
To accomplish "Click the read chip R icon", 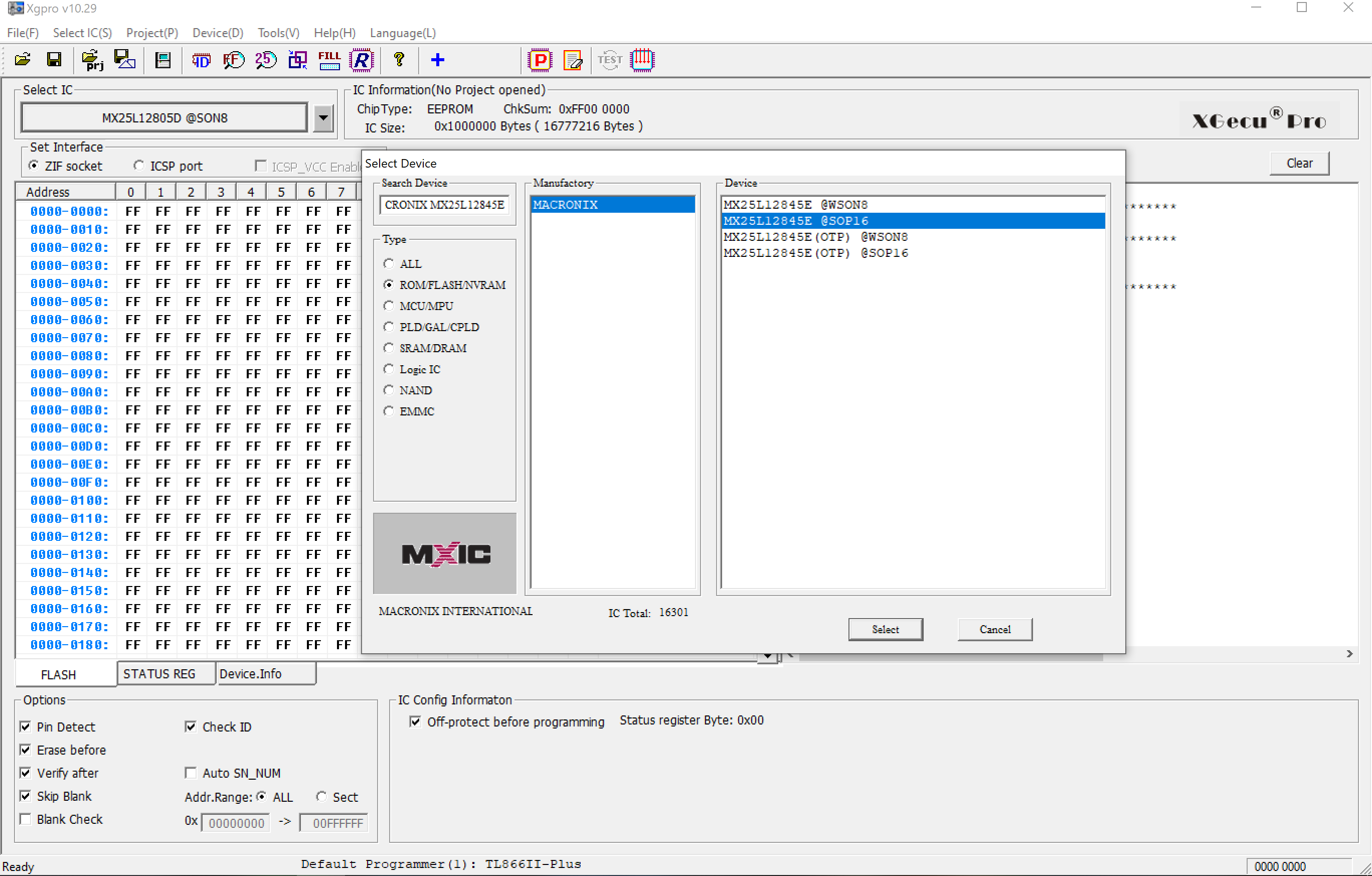I will pyautogui.click(x=362, y=59).
